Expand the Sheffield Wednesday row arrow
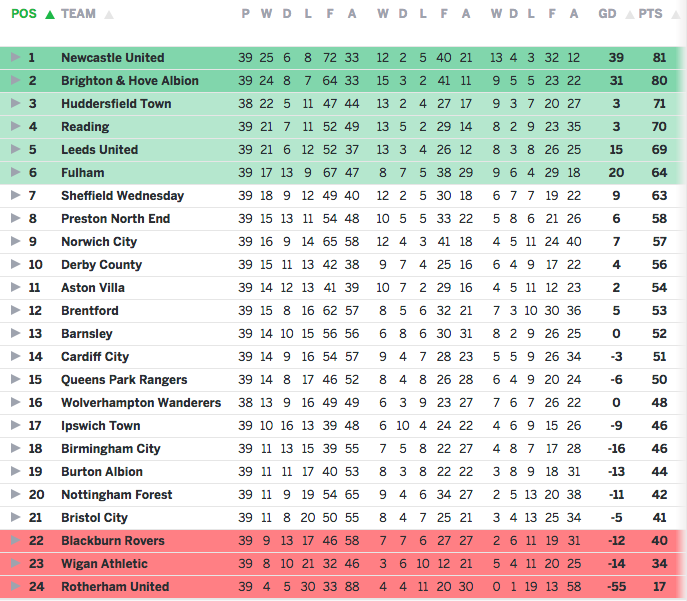Image resolution: width=687 pixels, height=601 pixels. point(15,196)
